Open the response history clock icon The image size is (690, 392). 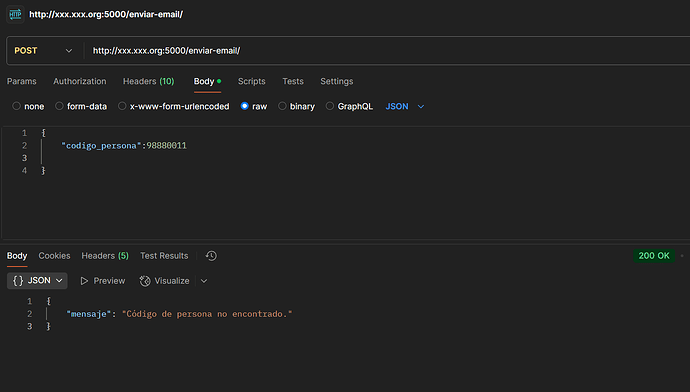[x=211, y=256]
